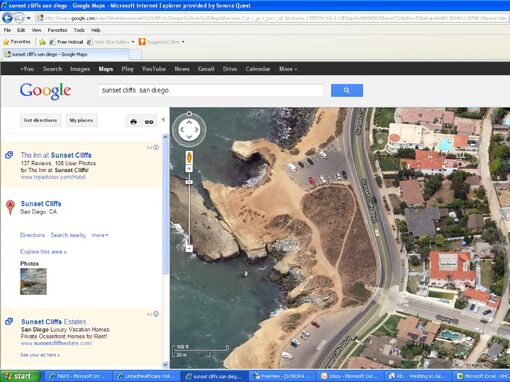The height and width of the screenshot is (382, 510).
Task: Pan the map left with the compass arrow
Action: pos(182,130)
